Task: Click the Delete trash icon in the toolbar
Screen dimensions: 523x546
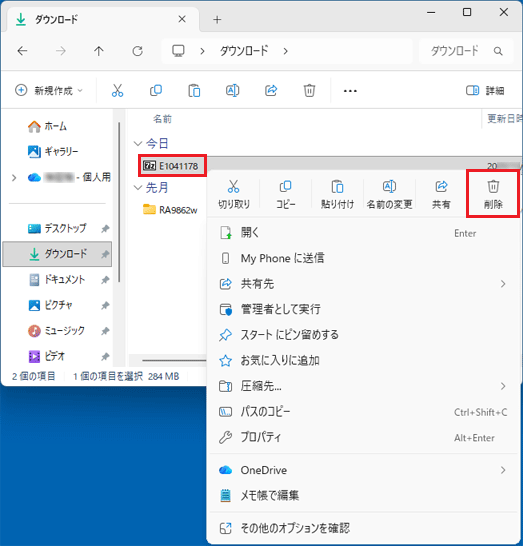Action: click(309, 91)
